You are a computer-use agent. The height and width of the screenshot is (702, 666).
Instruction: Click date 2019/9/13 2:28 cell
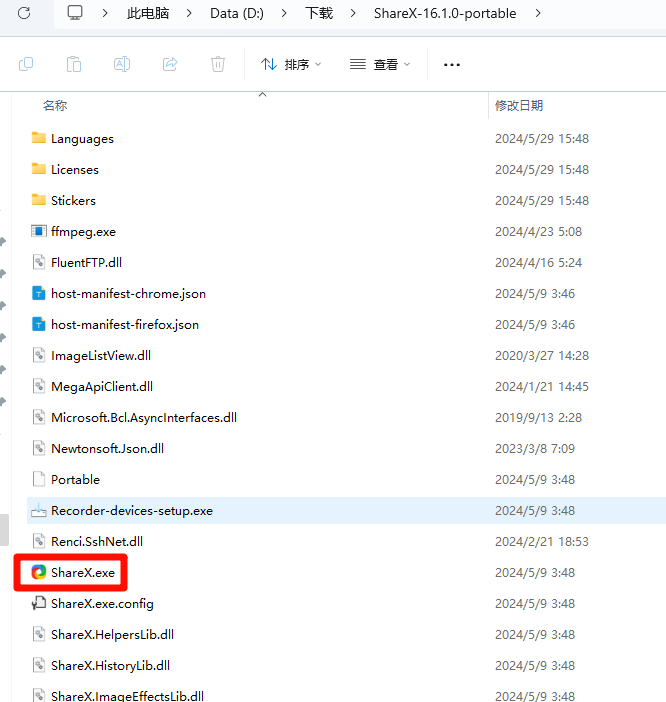click(x=538, y=418)
